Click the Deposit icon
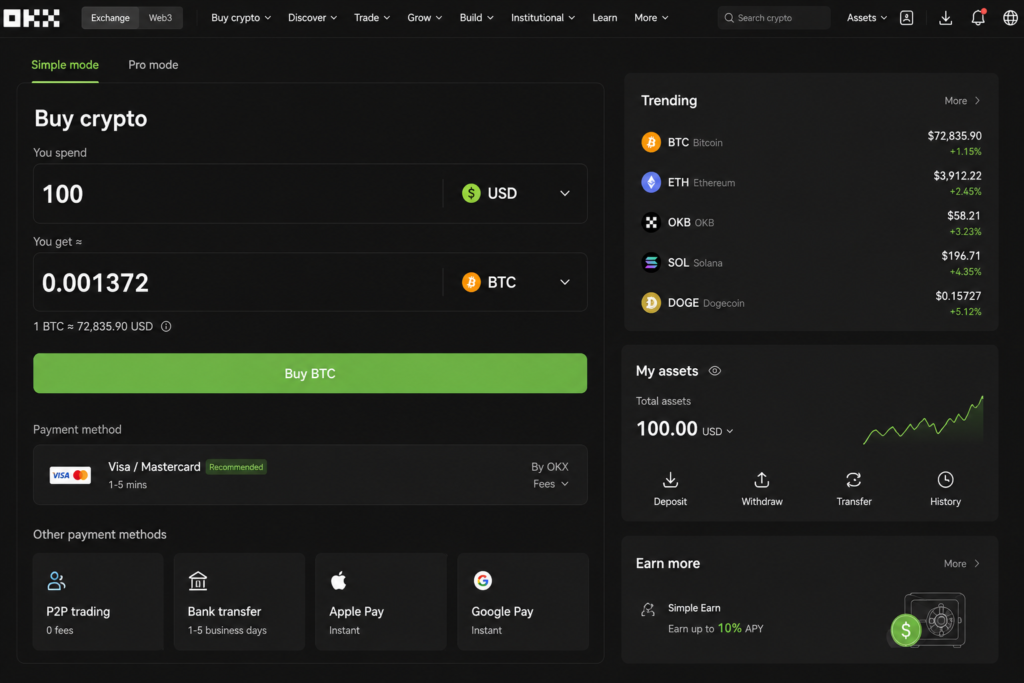Image resolution: width=1024 pixels, height=683 pixels. point(670,480)
